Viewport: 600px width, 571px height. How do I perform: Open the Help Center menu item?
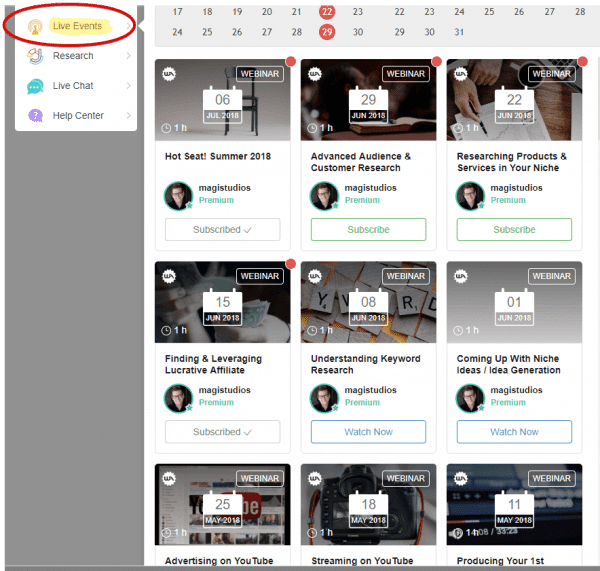pos(76,116)
